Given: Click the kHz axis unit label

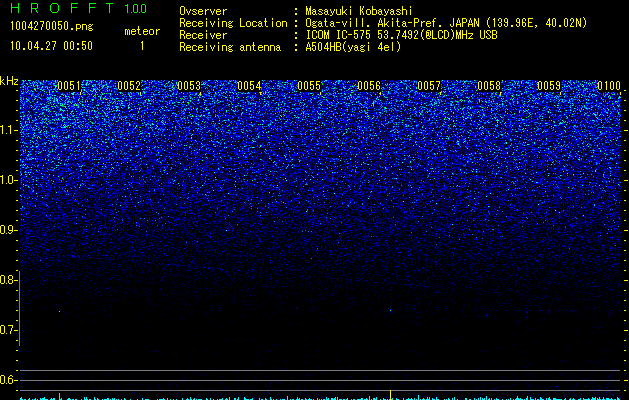Looking at the screenshot, I should pos(9,81).
